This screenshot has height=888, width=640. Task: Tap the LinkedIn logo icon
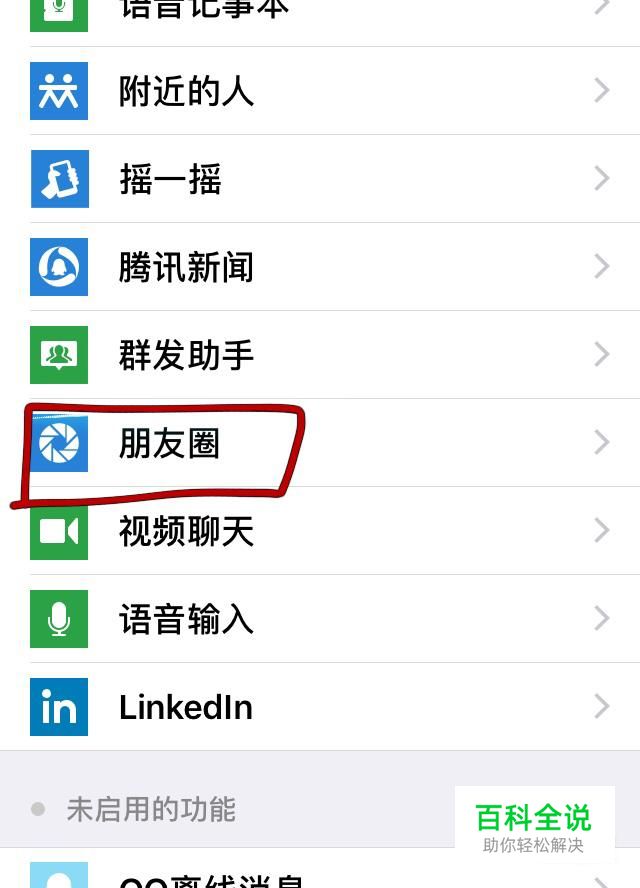pyautogui.click(x=59, y=707)
